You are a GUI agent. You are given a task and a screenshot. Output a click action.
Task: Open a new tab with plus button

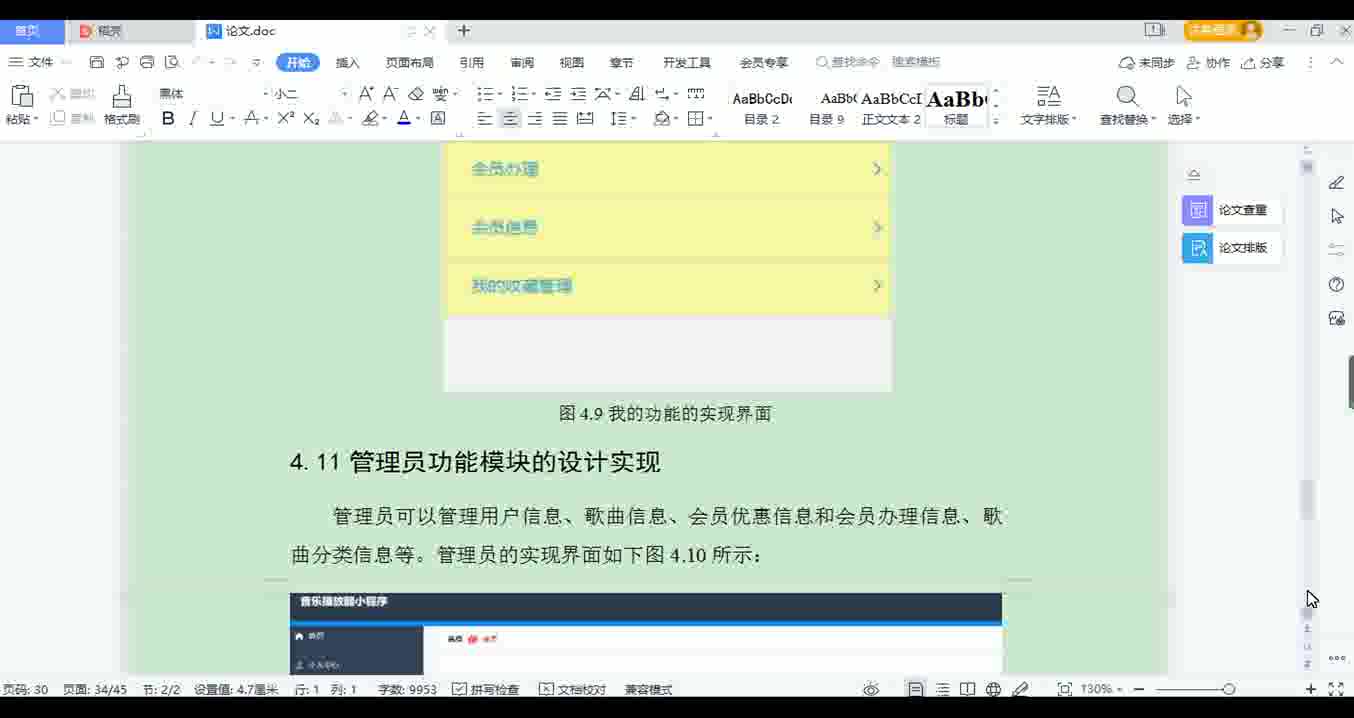click(x=464, y=31)
